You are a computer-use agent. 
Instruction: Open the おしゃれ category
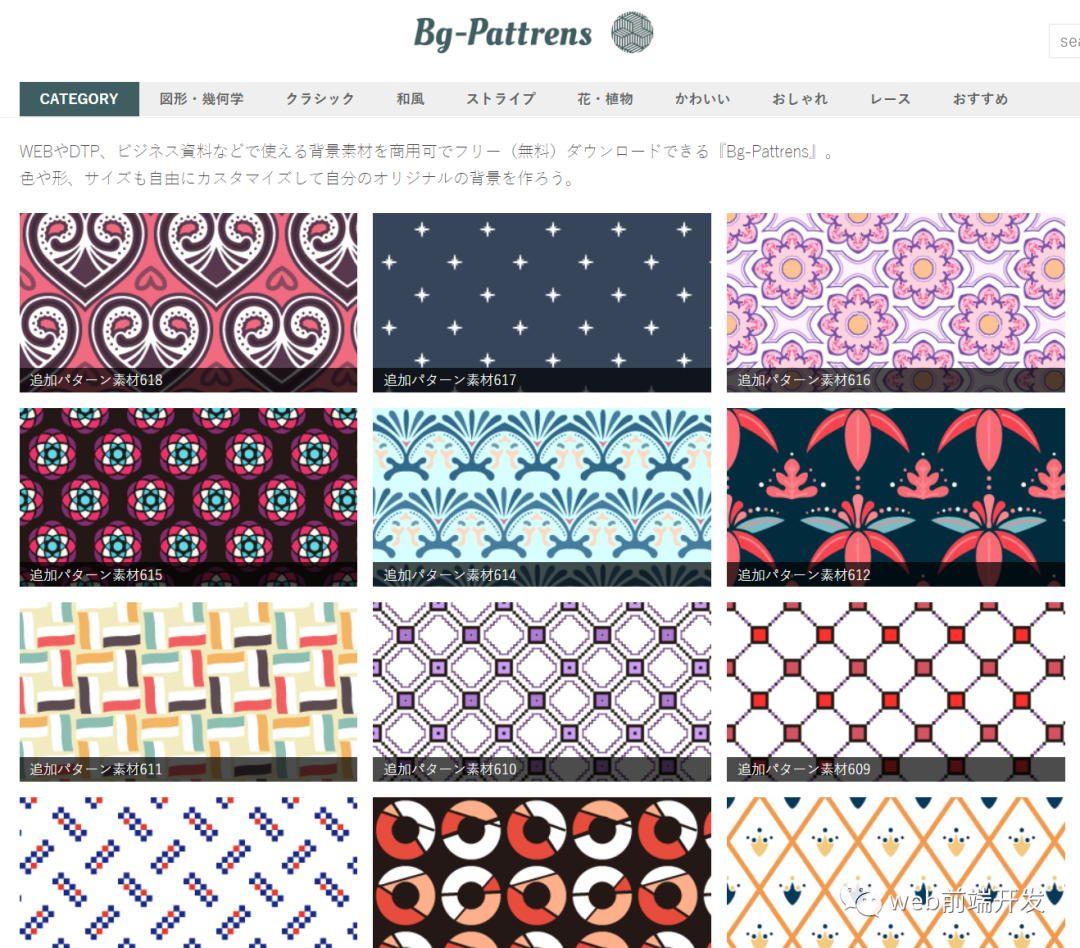click(x=800, y=99)
